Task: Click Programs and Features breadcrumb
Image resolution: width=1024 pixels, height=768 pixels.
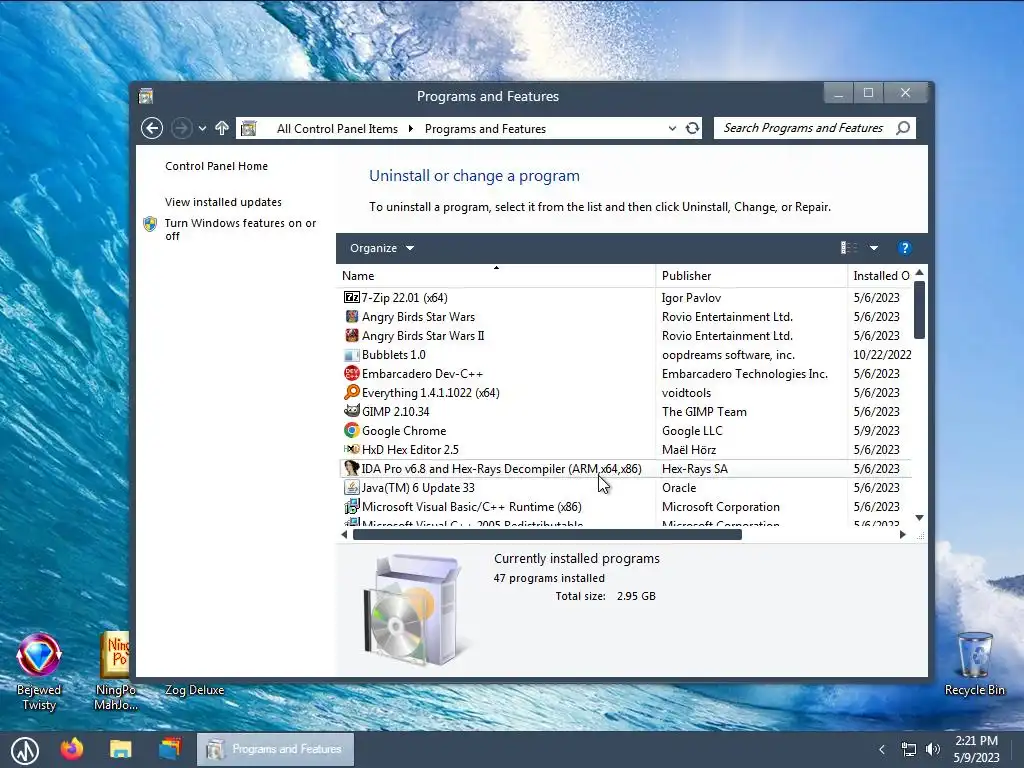Action: pos(485,129)
